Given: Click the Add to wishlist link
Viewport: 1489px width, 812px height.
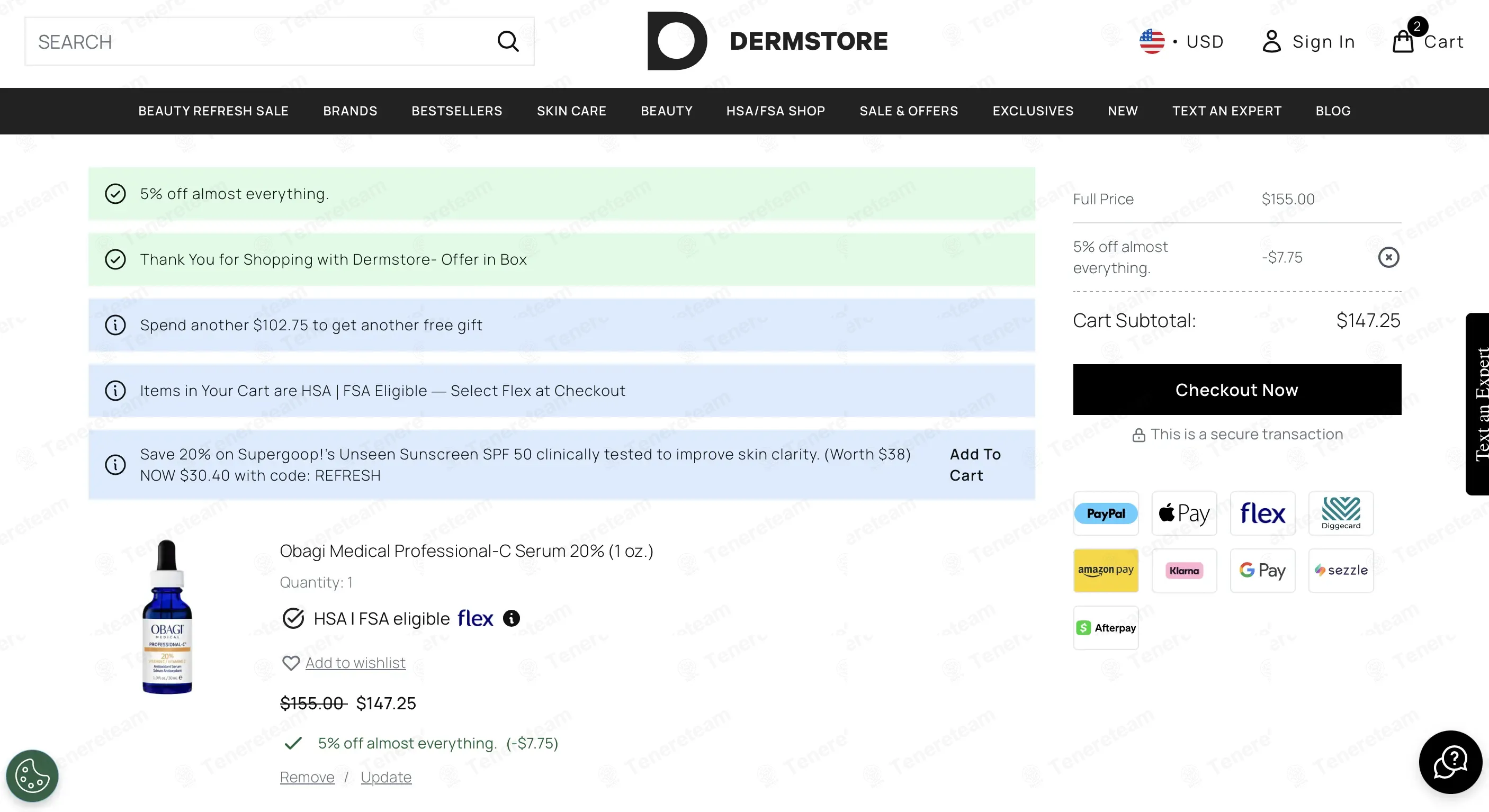Looking at the screenshot, I should [355, 663].
